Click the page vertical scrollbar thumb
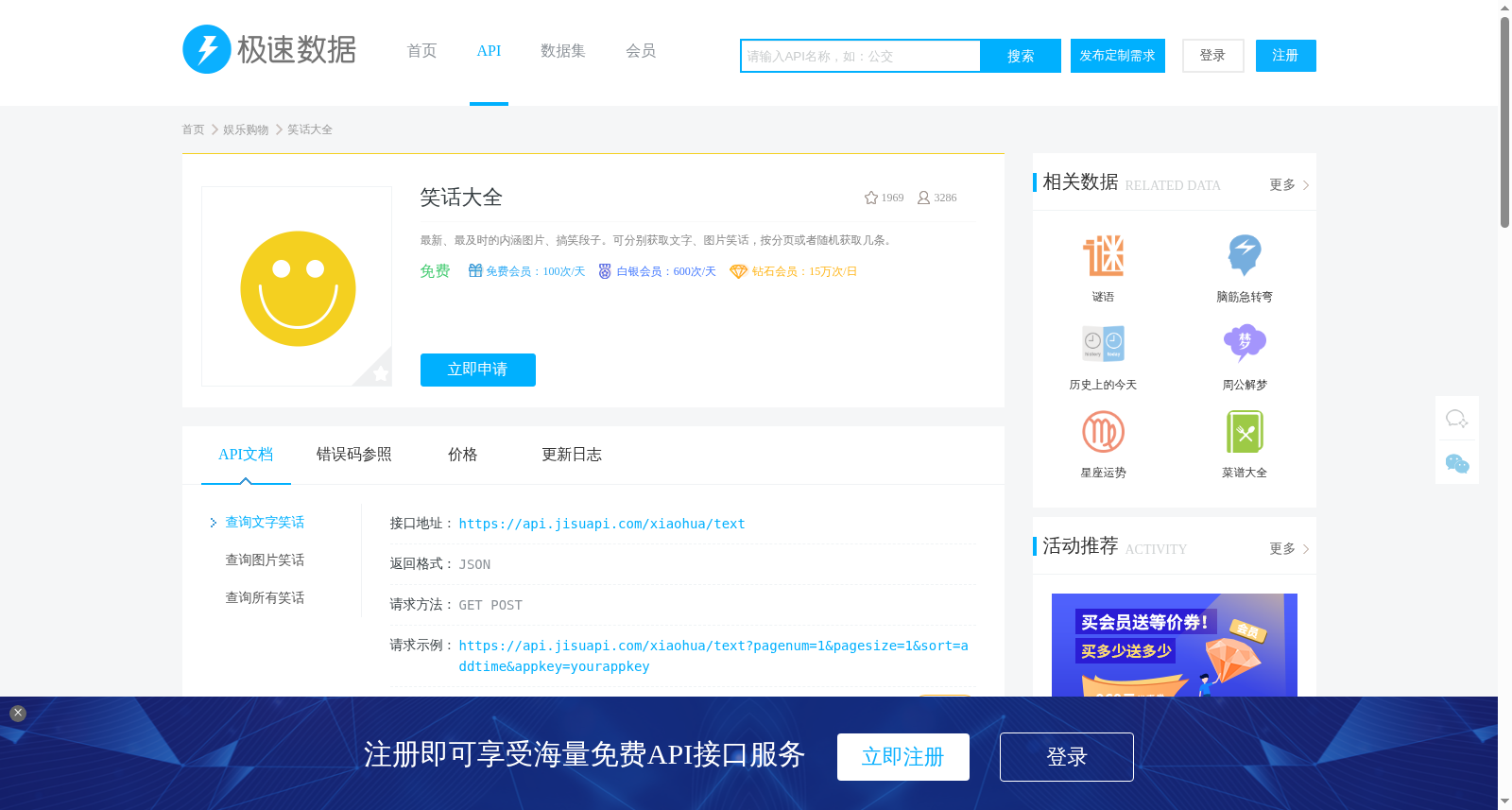Image resolution: width=1512 pixels, height=810 pixels. pyautogui.click(x=1504, y=123)
